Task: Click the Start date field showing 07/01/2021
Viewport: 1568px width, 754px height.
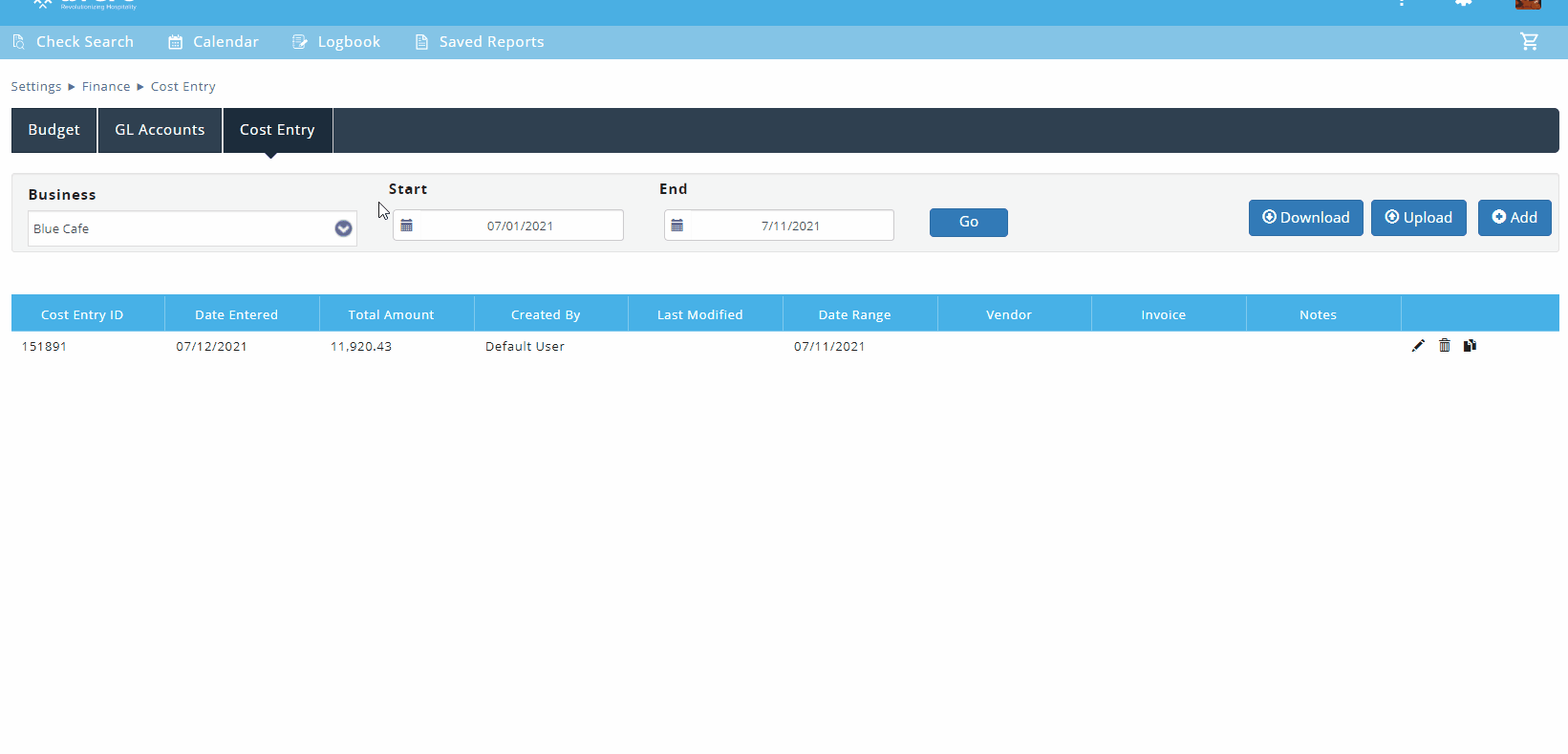Action: click(520, 226)
